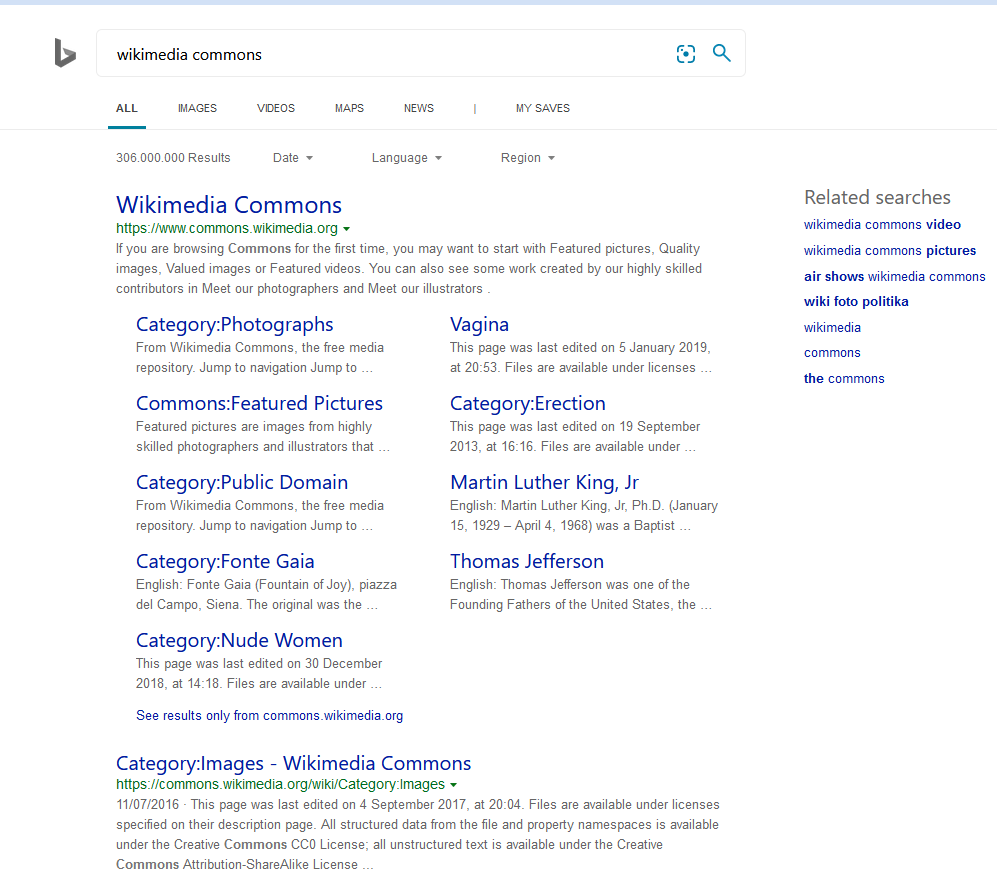Open Commons:Featured Pictures sublink

click(259, 403)
